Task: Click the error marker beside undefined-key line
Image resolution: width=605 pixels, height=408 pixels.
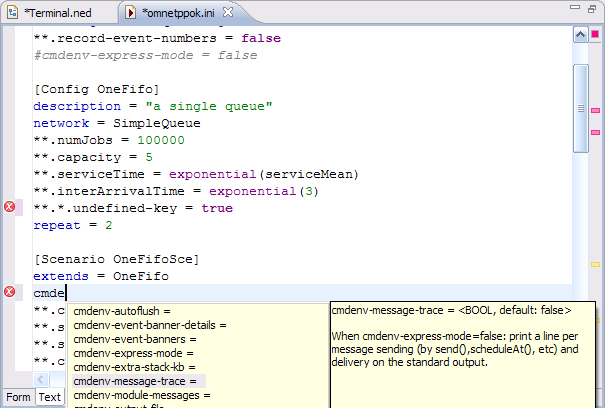Action: click(x=10, y=207)
